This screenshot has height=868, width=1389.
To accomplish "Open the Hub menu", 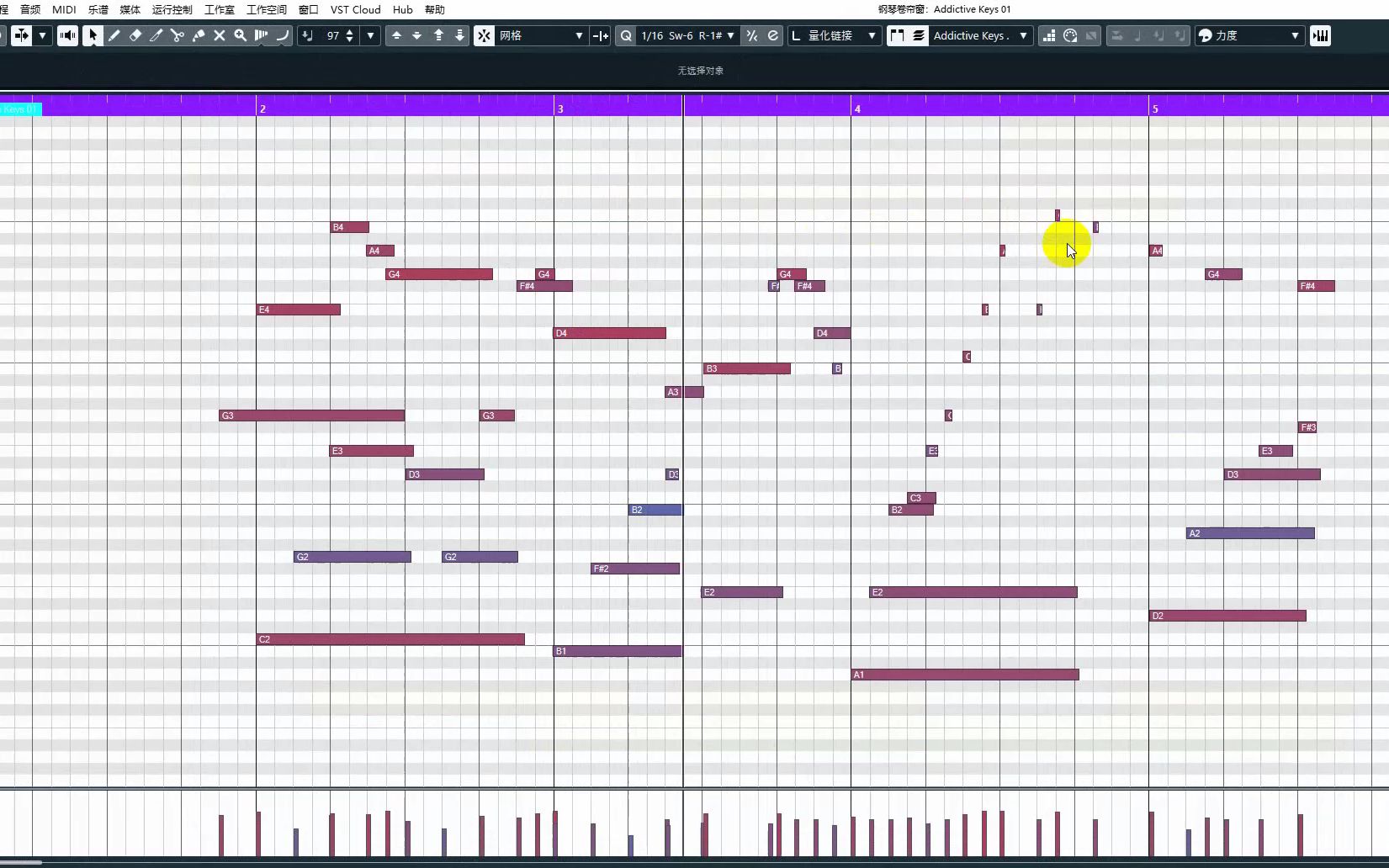I will [x=403, y=9].
